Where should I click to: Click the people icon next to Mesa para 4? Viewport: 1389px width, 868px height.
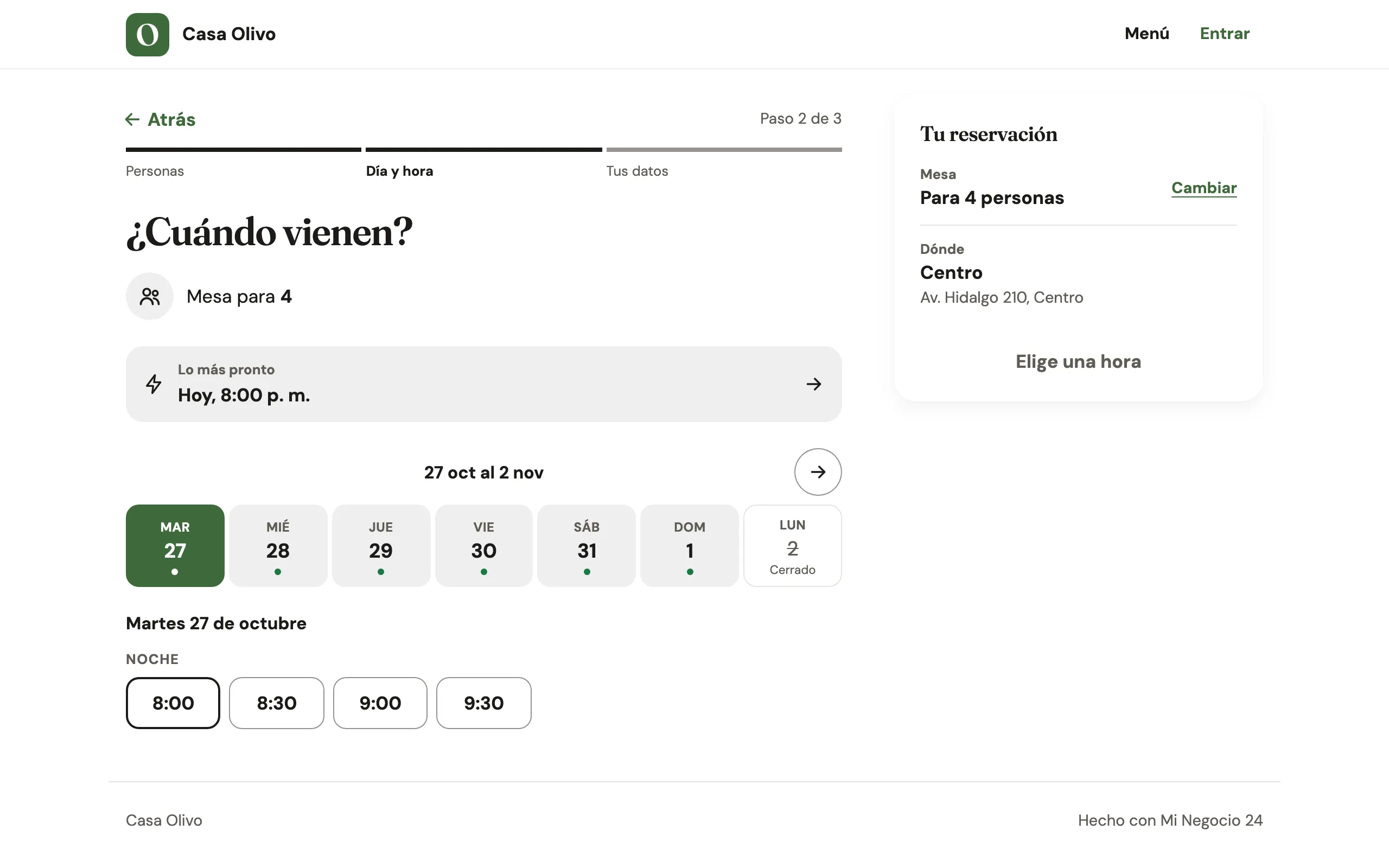150,296
